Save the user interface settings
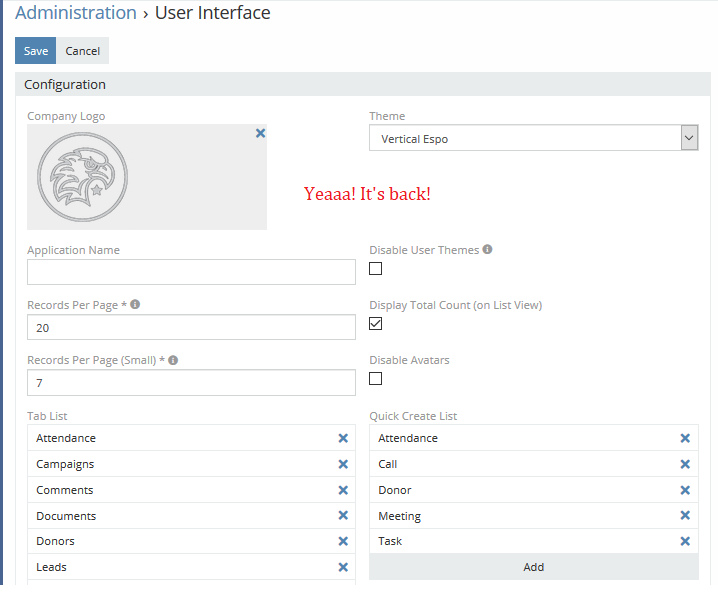The image size is (718, 595). 35,51
